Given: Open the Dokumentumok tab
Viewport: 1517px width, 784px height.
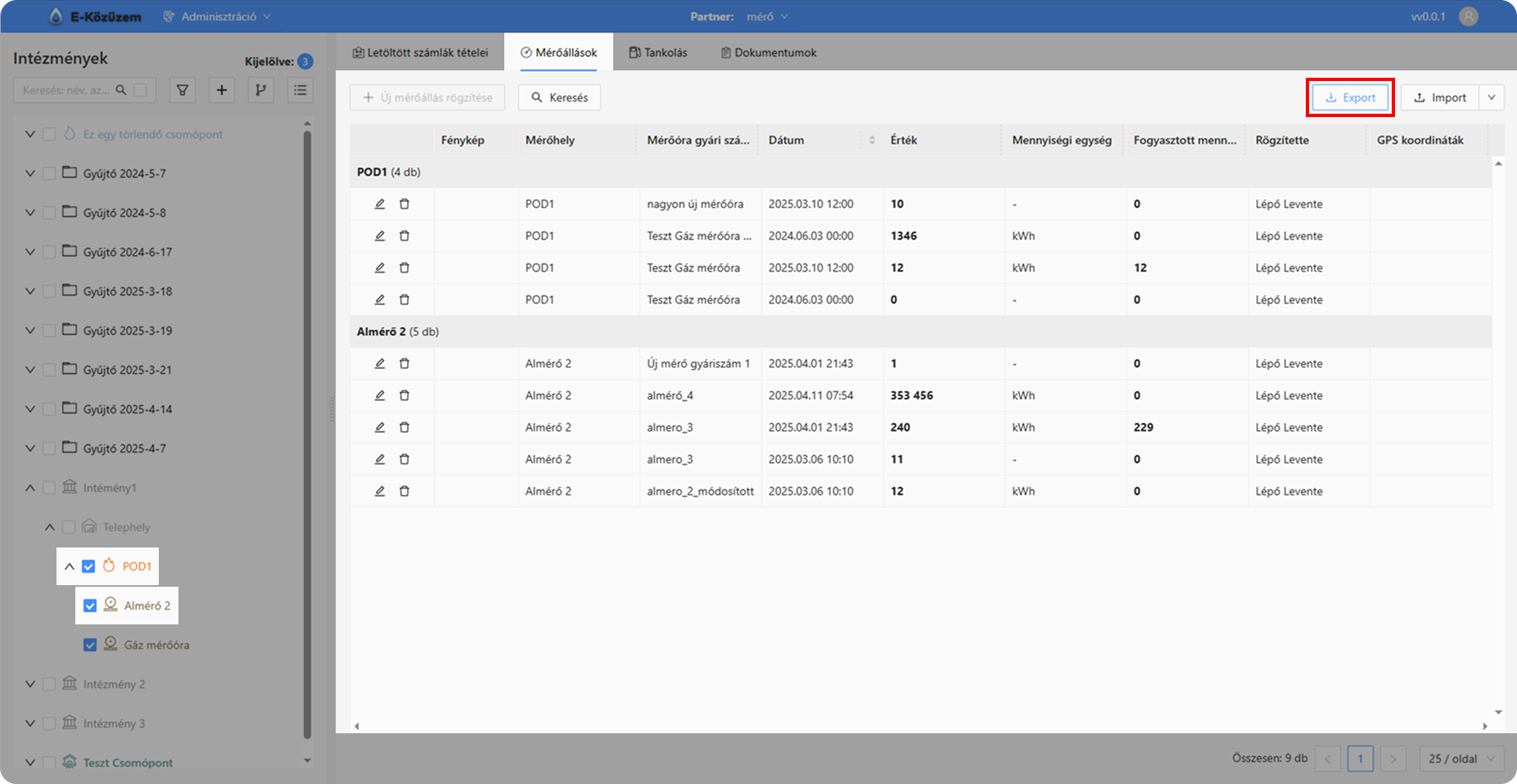Looking at the screenshot, I should [x=768, y=52].
